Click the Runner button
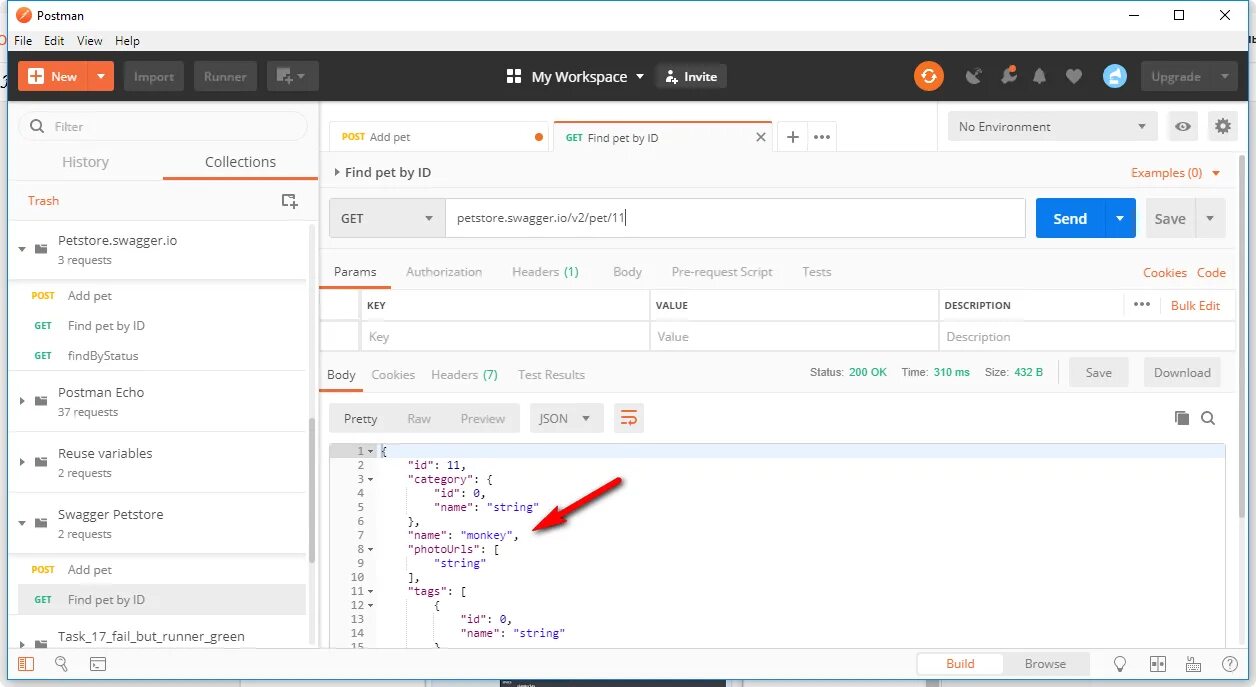 [x=225, y=76]
